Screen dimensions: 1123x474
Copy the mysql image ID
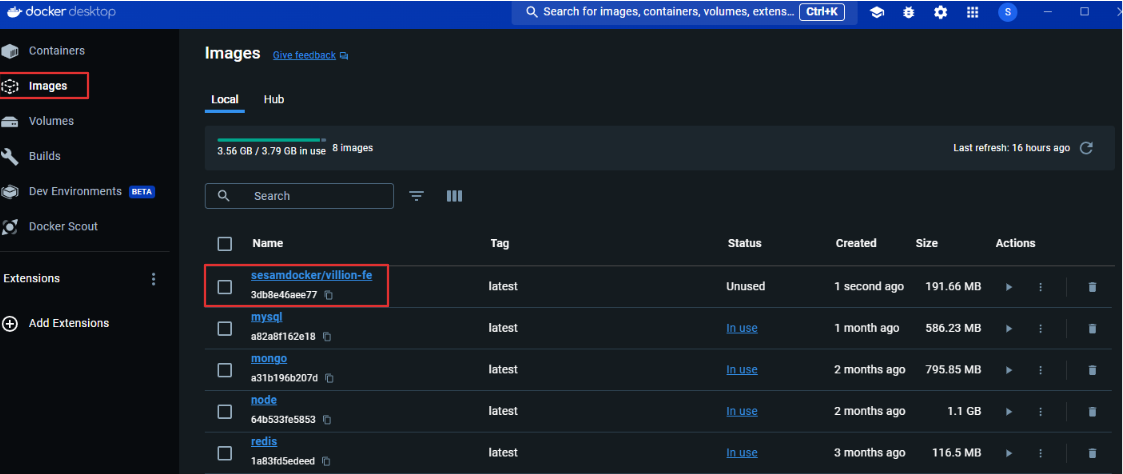327,337
